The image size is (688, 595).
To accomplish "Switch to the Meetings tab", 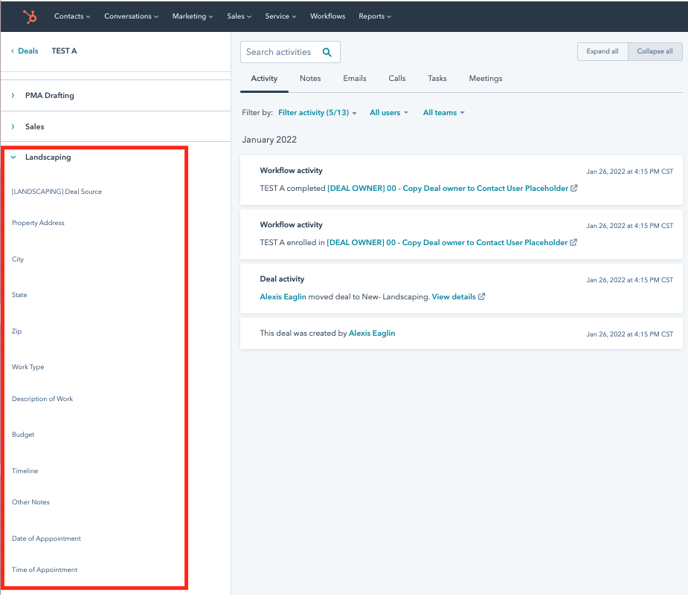I will click(x=485, y=79).
